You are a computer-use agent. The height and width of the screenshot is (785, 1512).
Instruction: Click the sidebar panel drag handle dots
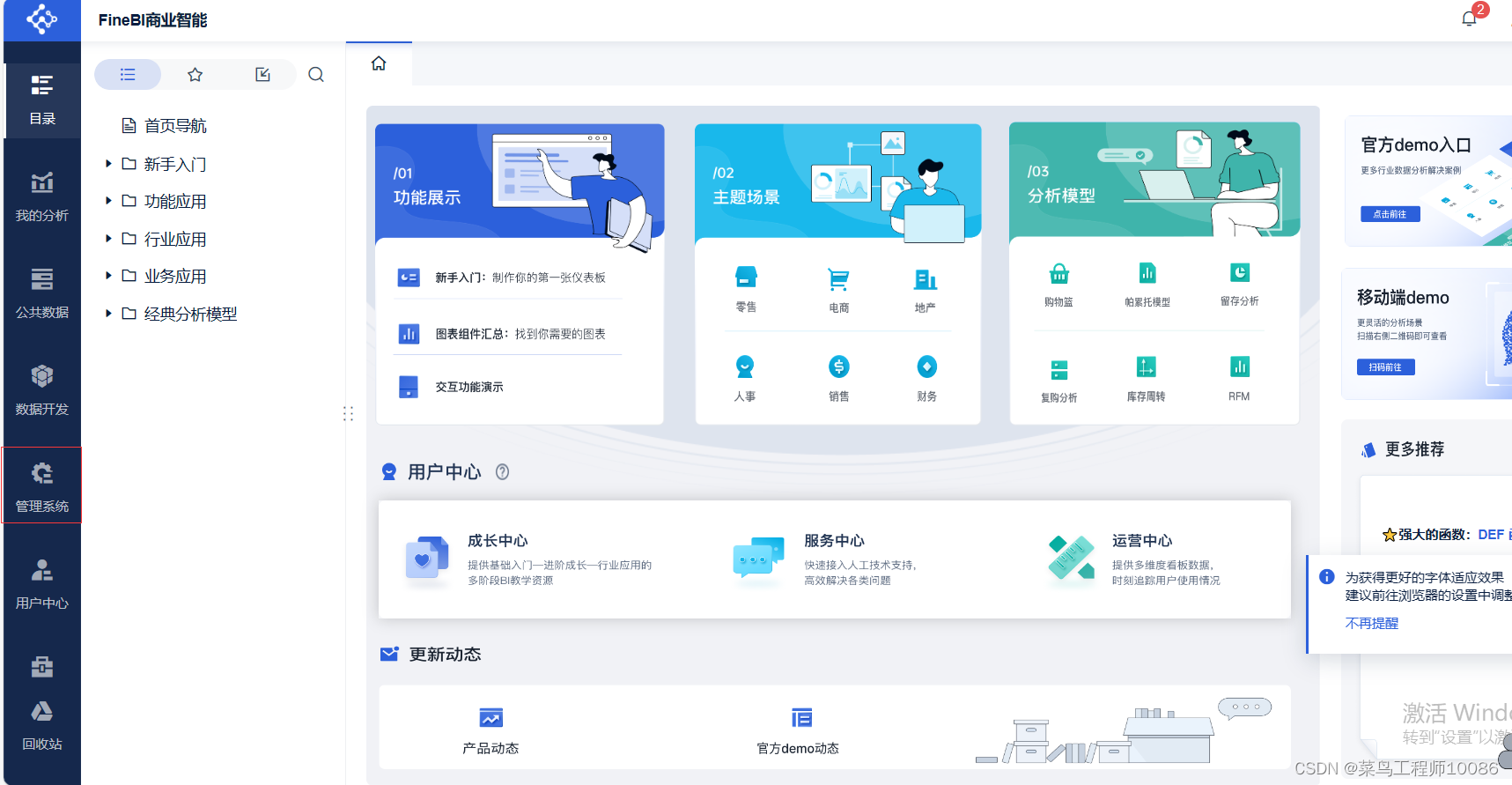tap(348, 413)
